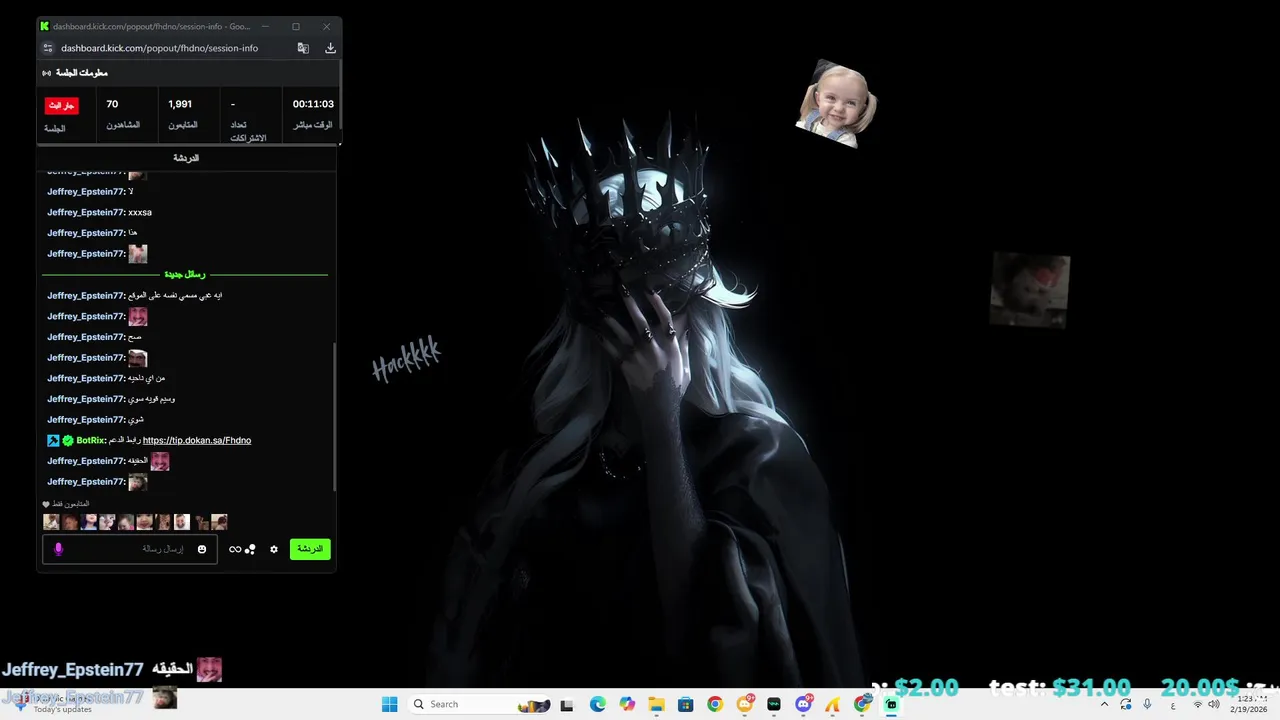Screen dimensions: 1280x720
Task: Click the chat vertical scrollbar
Action: point(335,415)
